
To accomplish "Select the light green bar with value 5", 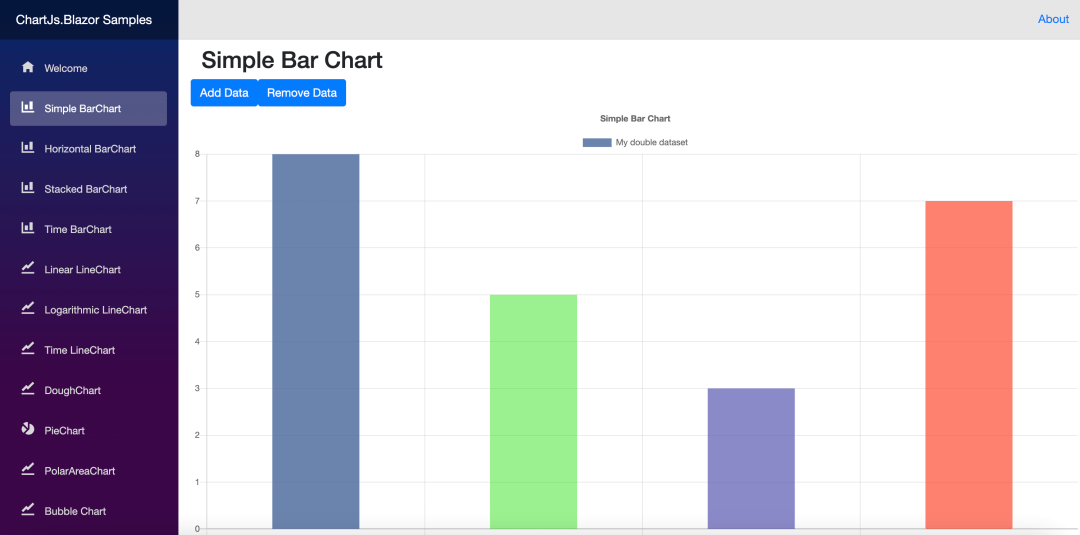I will (x=533, y=412).
